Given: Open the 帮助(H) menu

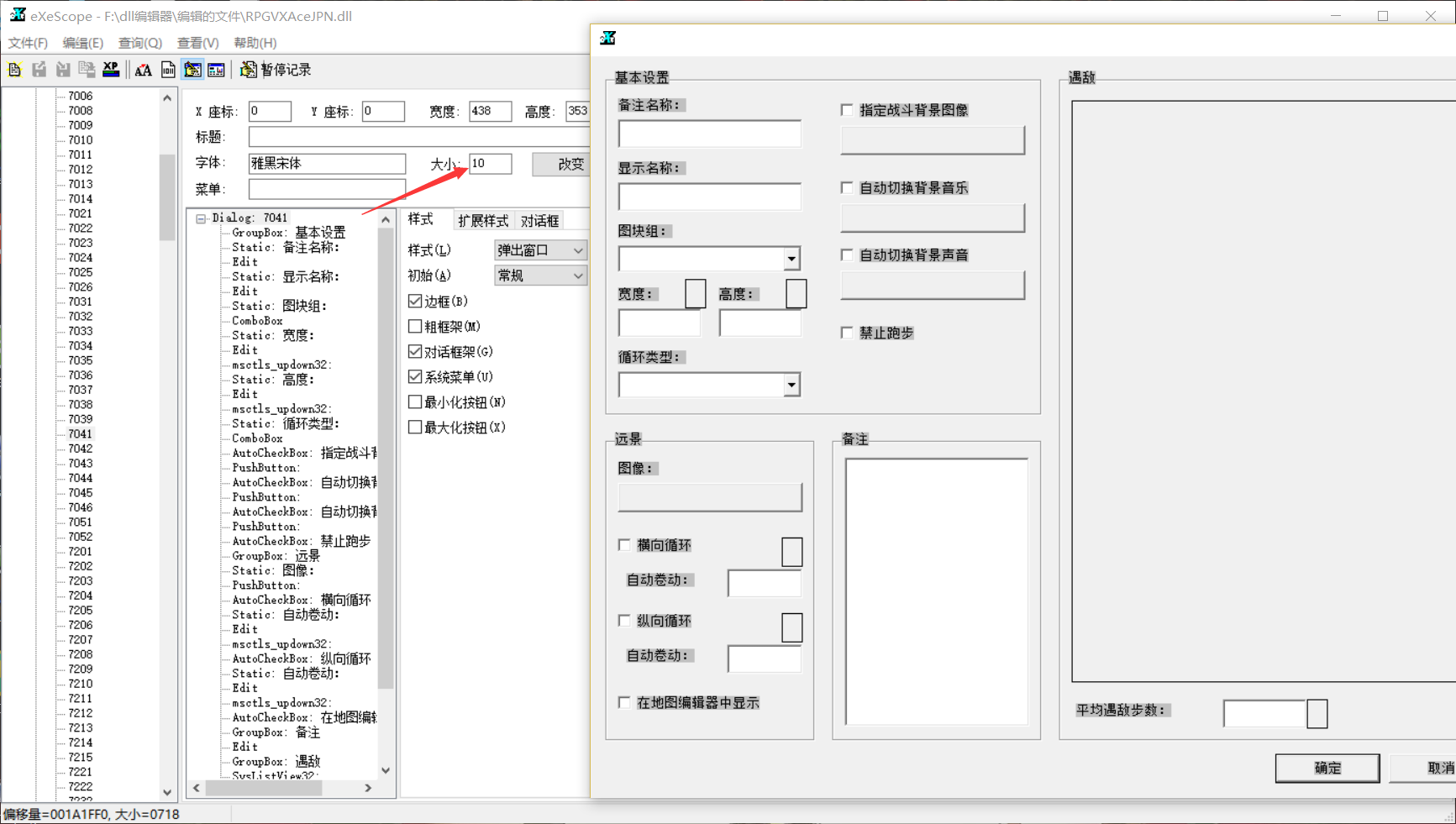Looking at the screenshot, I should 255,43.
